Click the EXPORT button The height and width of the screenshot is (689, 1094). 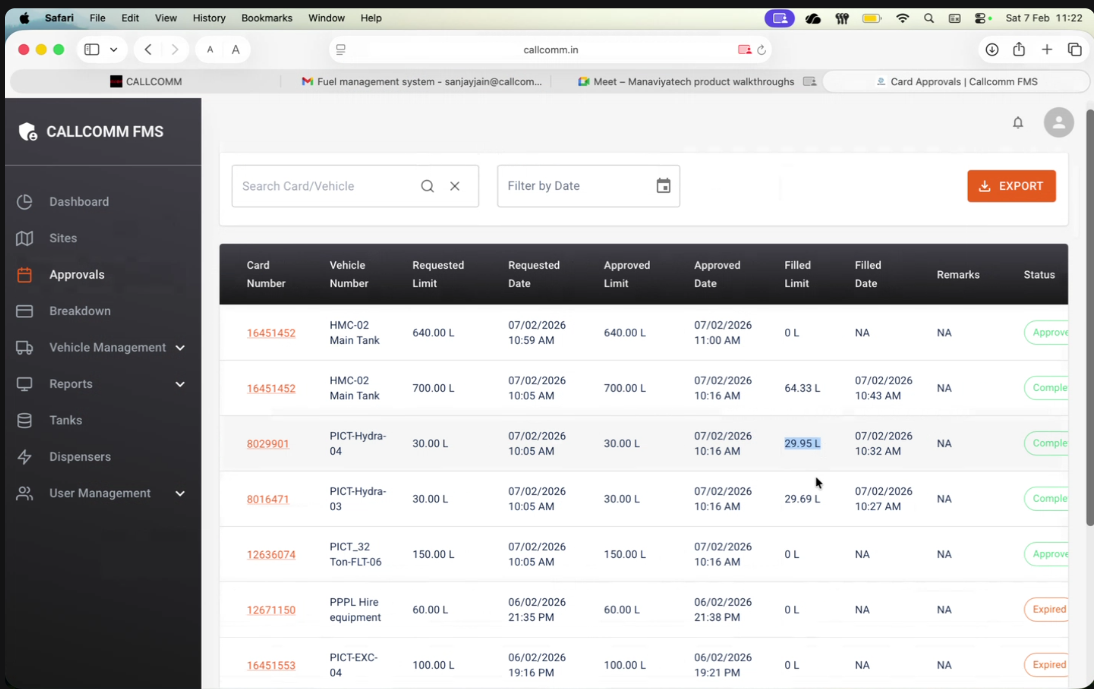coord(1011,186)
